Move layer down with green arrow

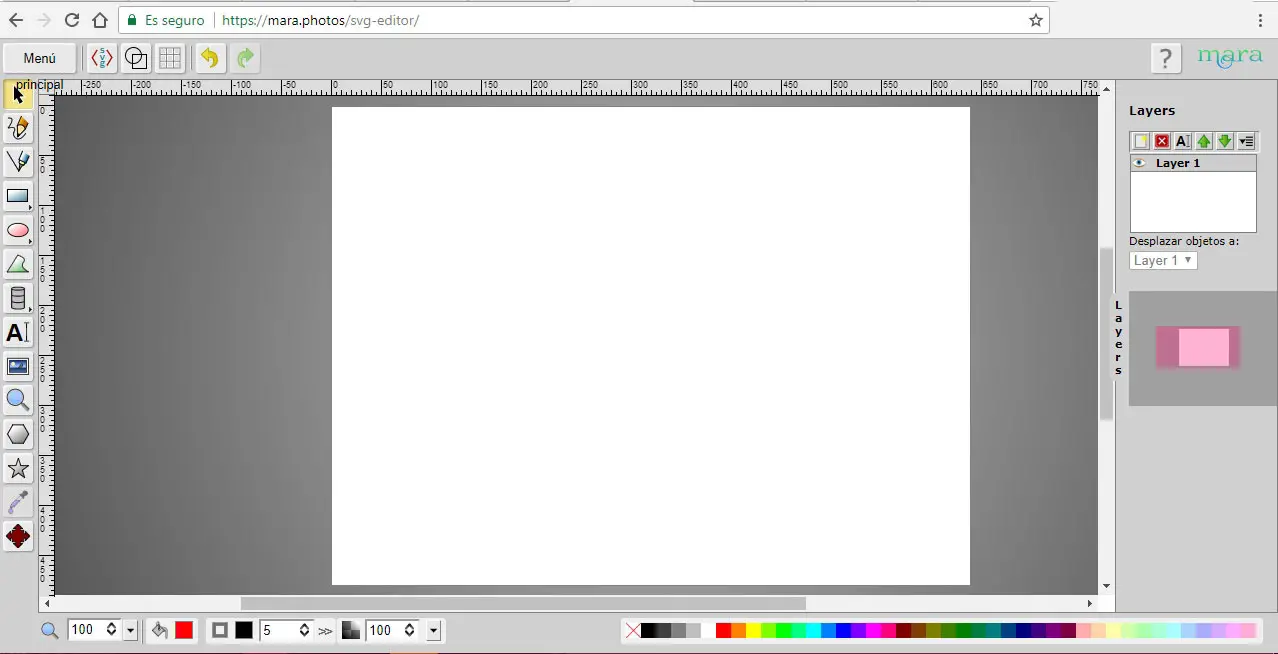point(1225,141)
